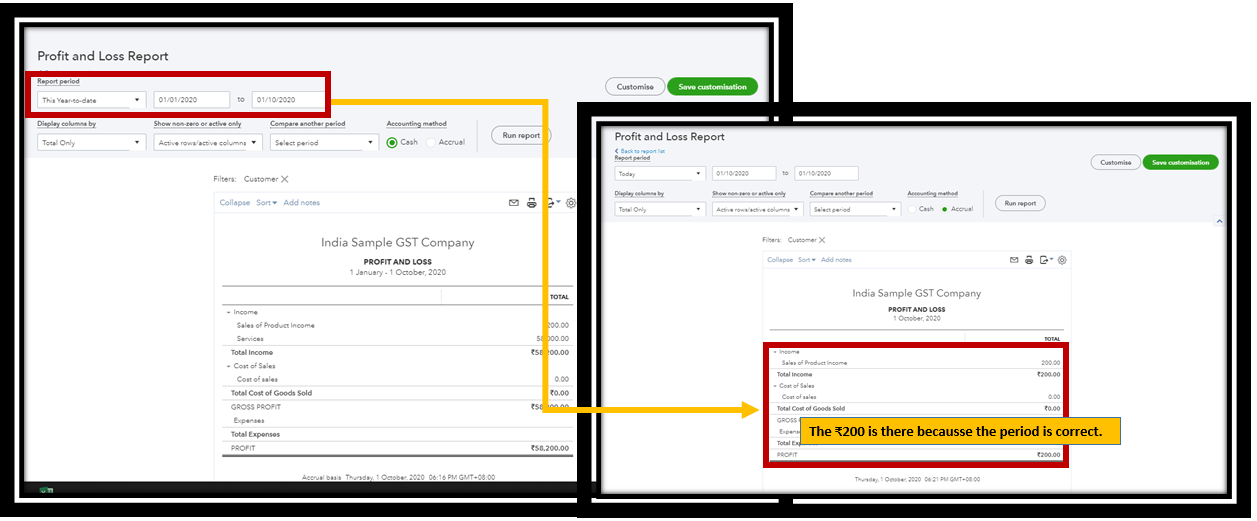Viewport: 1257px width, 521px height.
Task: Remove Customer filter in left window
Action: point(284,179)
